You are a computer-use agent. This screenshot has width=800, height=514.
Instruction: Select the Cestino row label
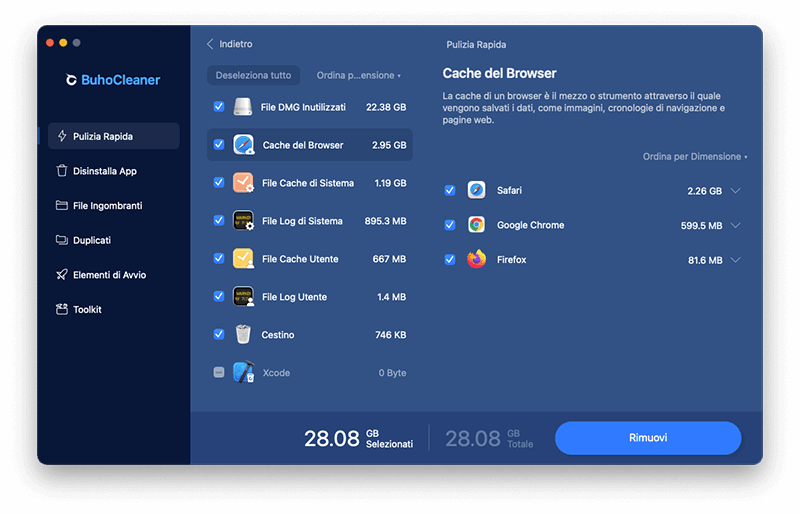278,334
